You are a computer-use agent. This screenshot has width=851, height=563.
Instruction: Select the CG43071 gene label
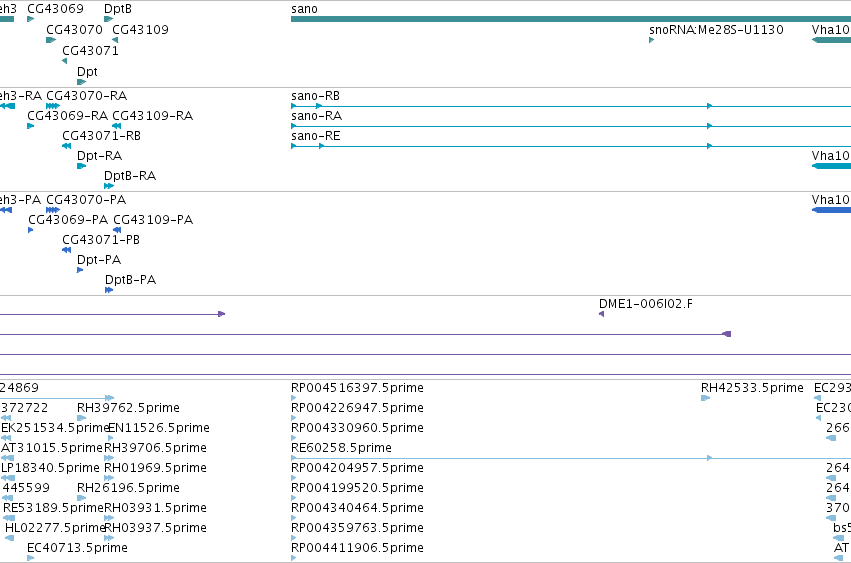click(90, 50)
